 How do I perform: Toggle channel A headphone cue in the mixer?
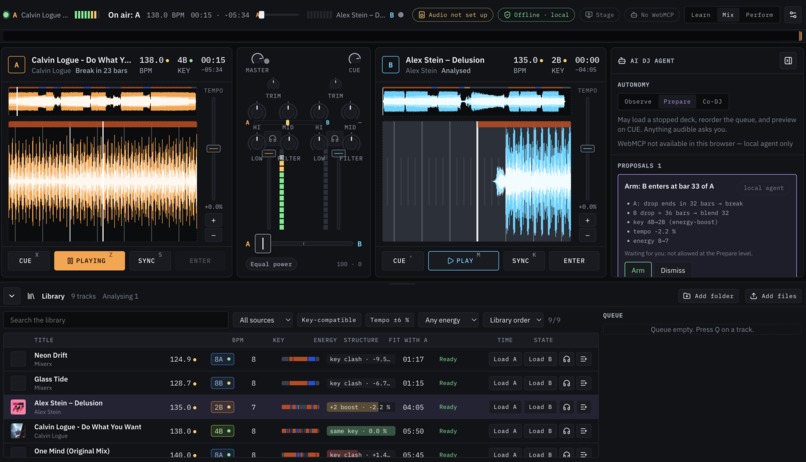click(272, 139)
